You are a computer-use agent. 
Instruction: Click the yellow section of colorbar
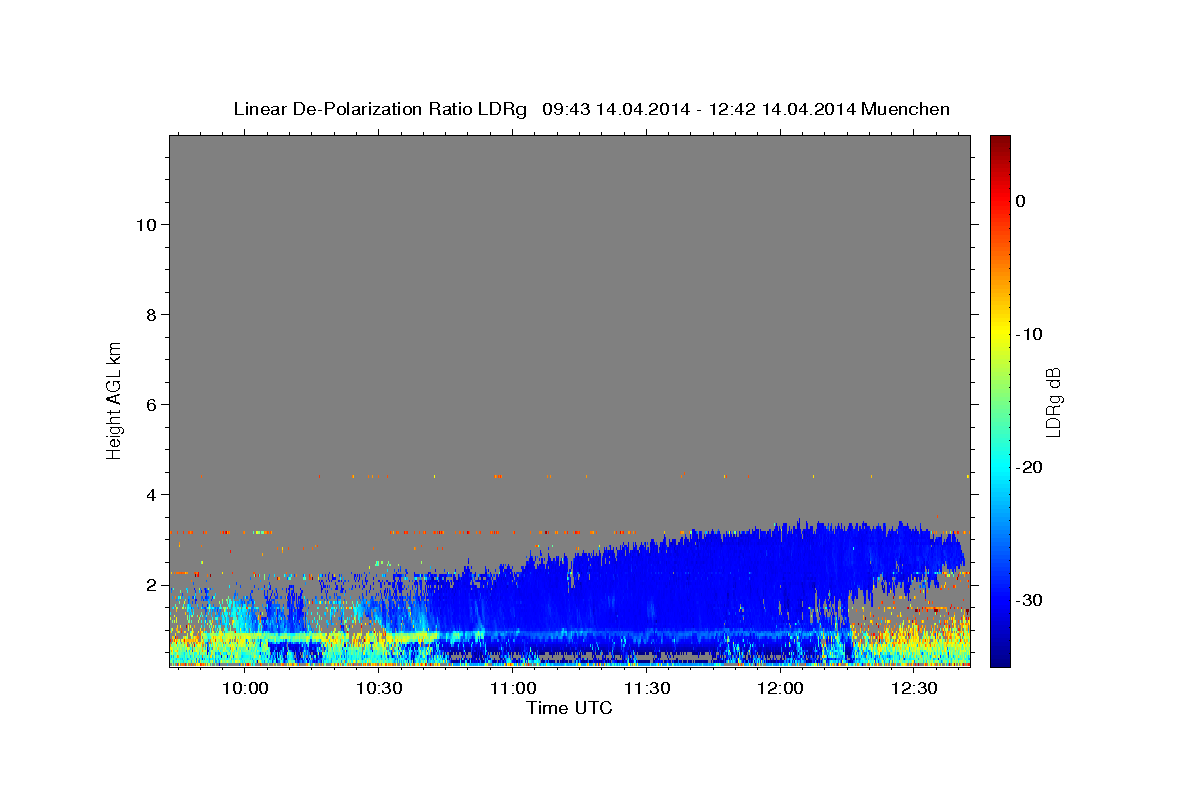coord(1000,330)
